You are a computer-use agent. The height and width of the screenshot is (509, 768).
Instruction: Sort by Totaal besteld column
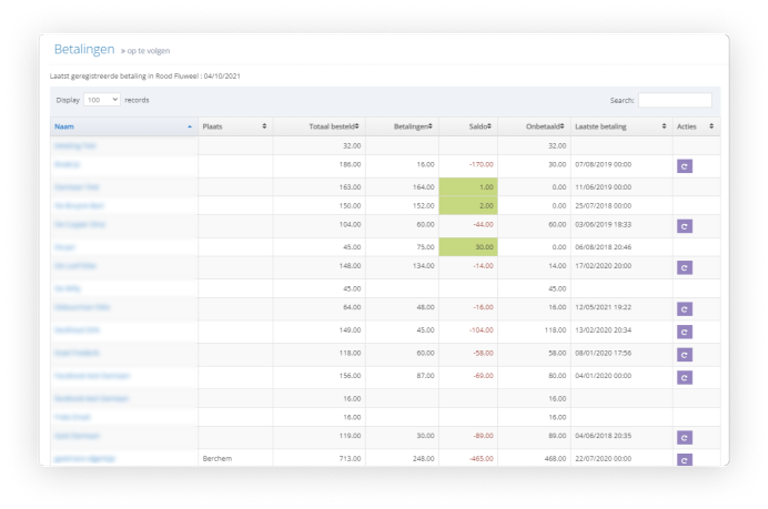point(320,127)
